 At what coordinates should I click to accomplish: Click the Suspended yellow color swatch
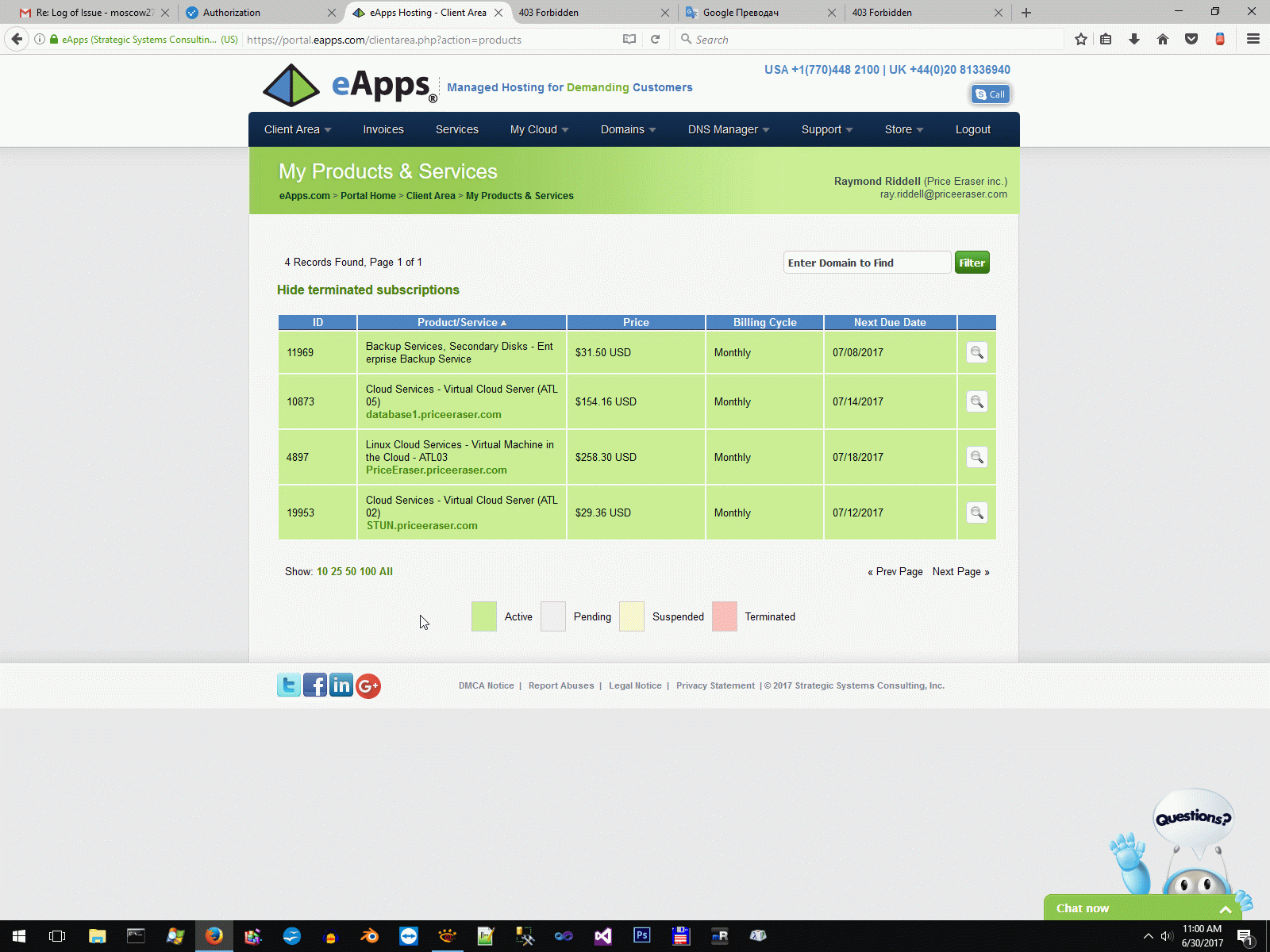click(632, 616)
